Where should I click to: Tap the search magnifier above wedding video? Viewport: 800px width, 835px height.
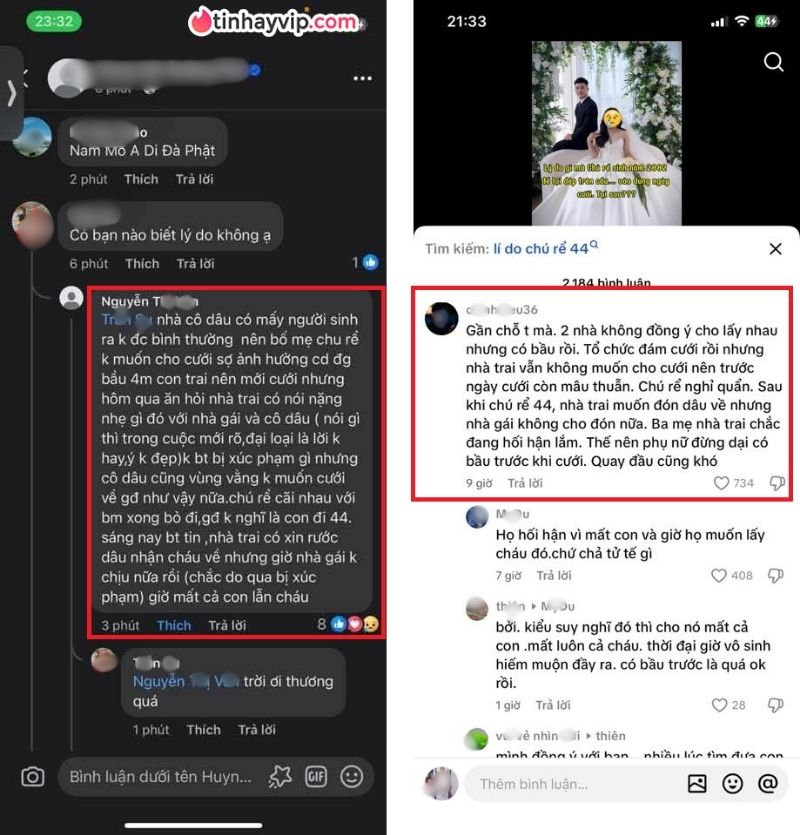(x=773, y=62)
